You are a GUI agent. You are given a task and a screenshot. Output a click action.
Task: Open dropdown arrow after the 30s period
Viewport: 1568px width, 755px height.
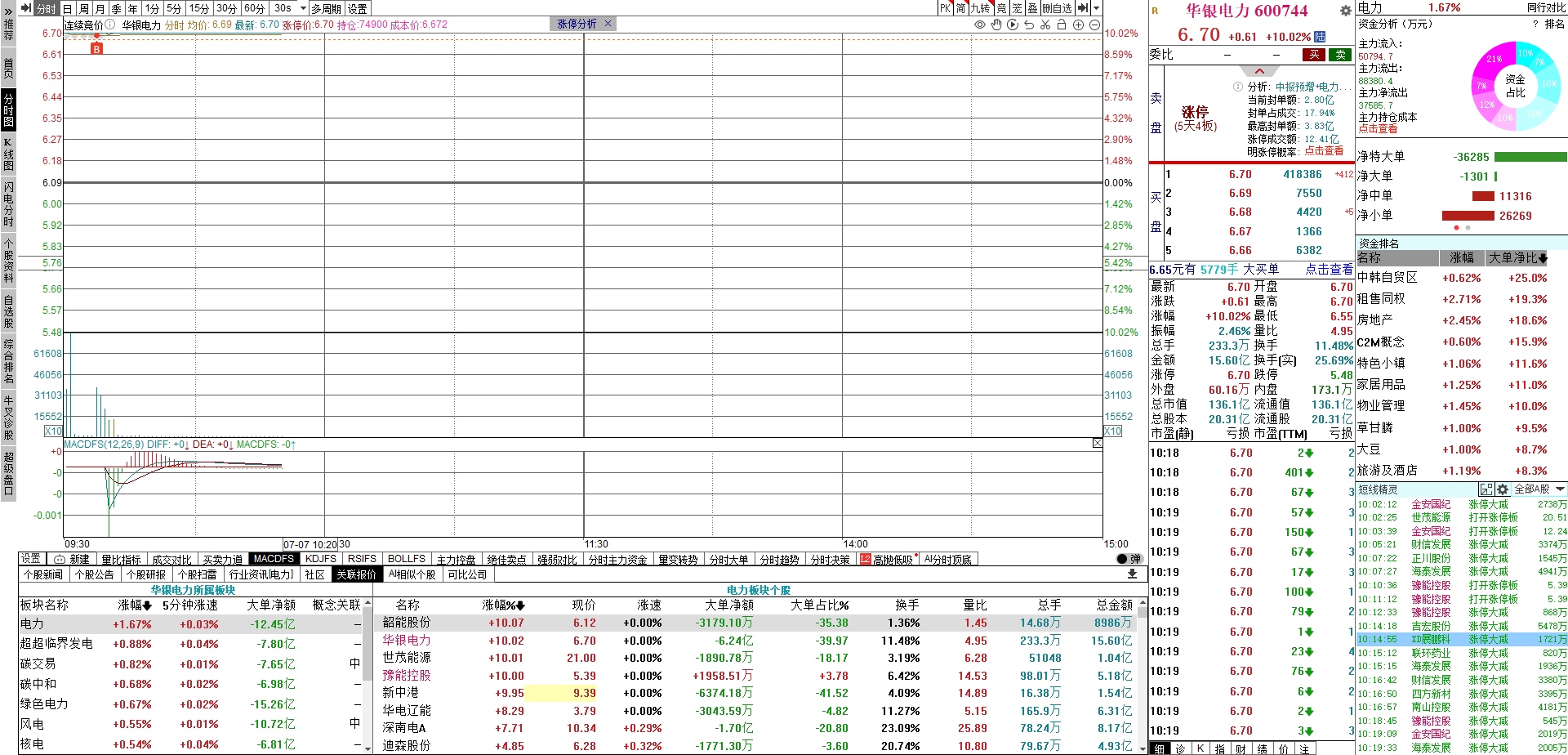tap(303, 8)
